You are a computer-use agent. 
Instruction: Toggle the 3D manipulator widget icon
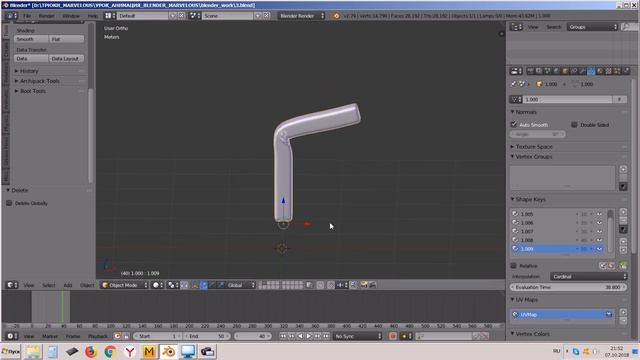195,285
